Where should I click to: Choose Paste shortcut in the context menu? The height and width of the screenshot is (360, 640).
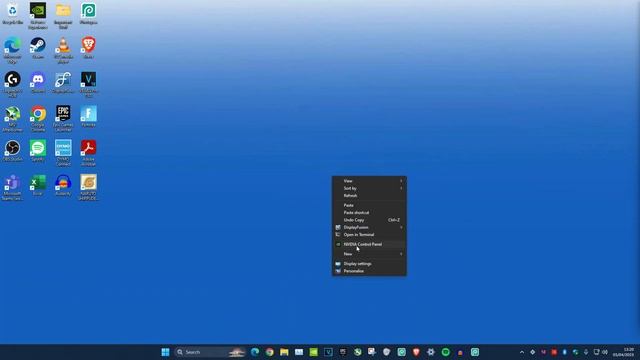[x=369, y=213]
